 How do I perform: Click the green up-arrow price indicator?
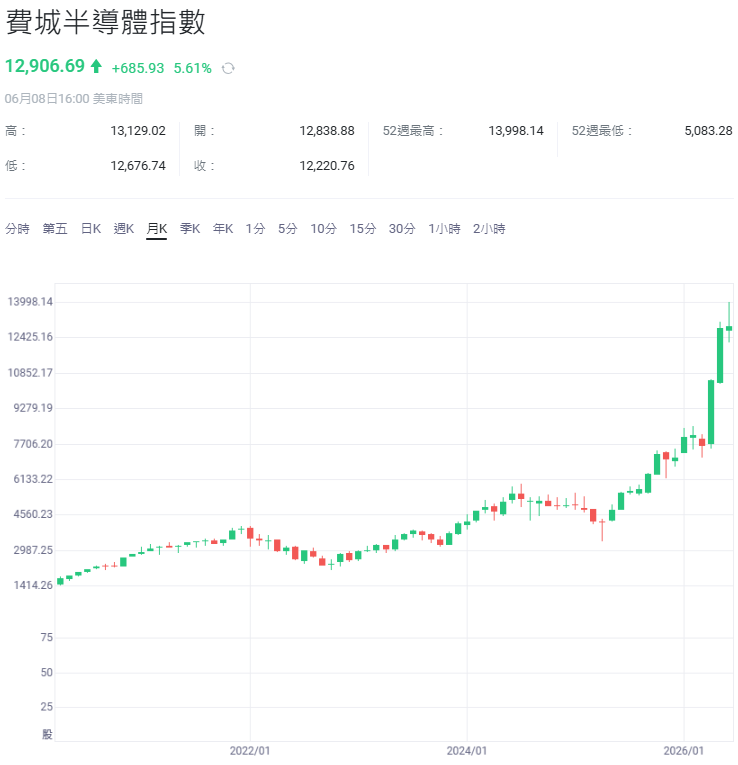(96, 66)
